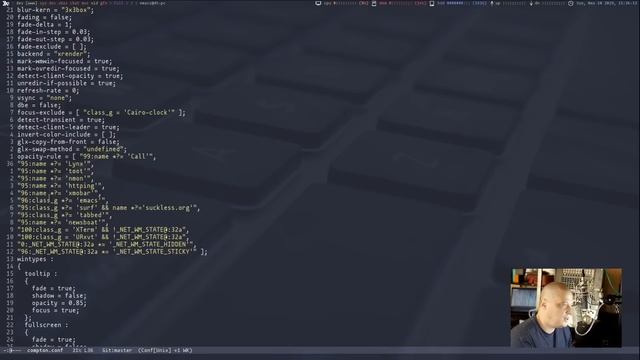The width and height of the screenshot is (640, 360).
Task: Click the 'vsync = "none";' line
Action: coord(44,98)
